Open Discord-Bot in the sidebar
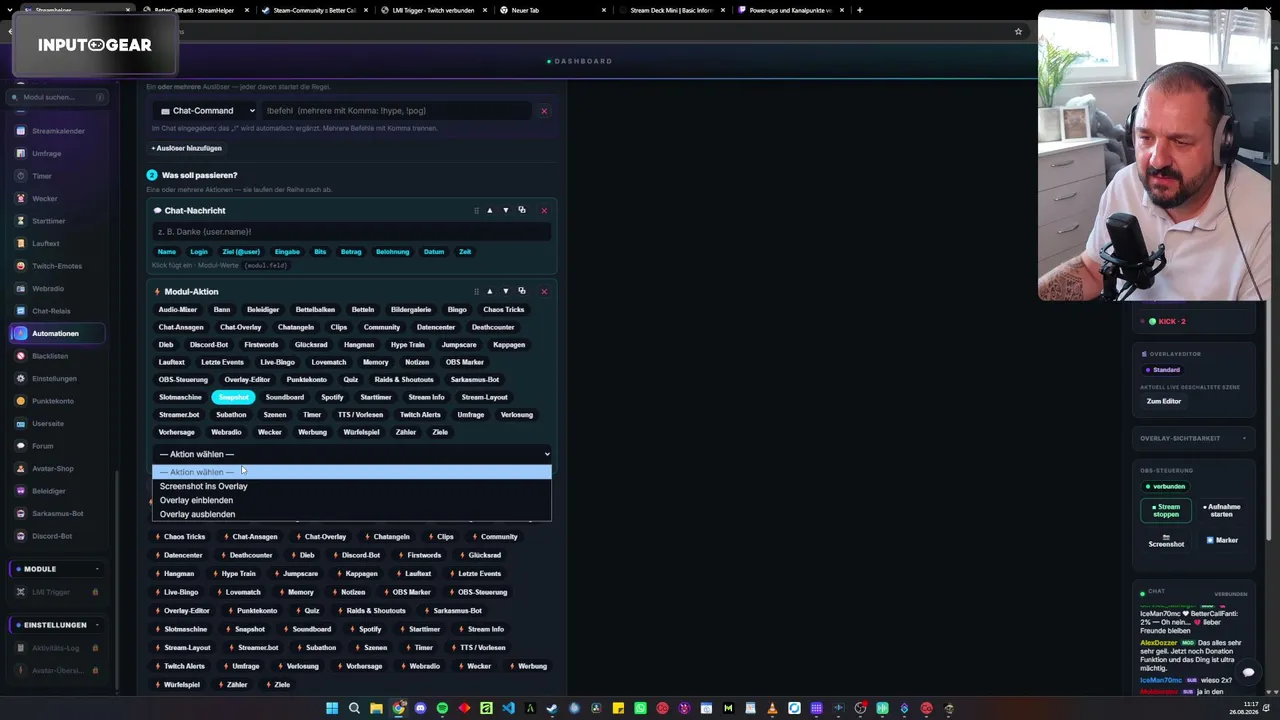Viewport: 1280px width, 720px height. [52, 536]
